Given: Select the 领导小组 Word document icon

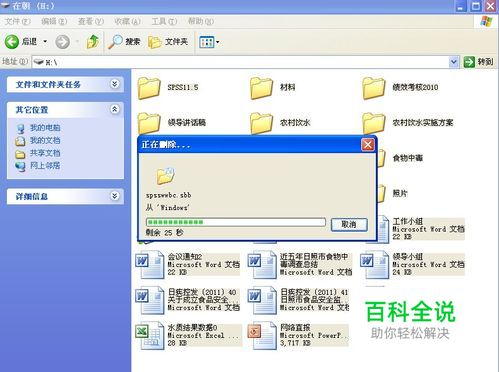Looking at the screenshot, I should 375,264.
